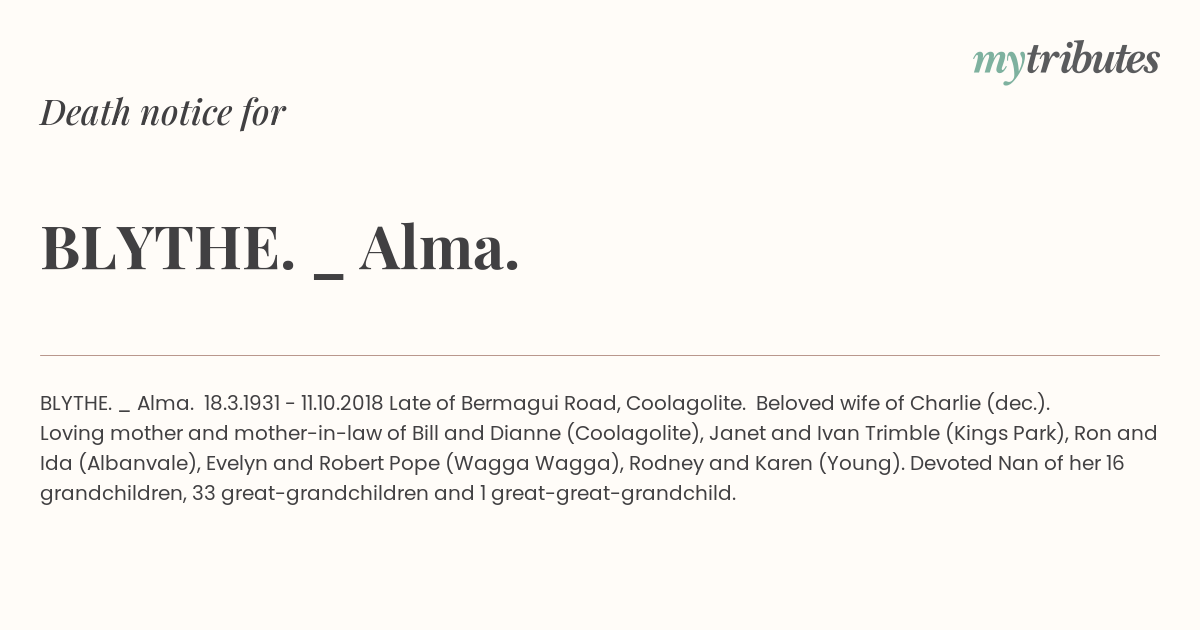Screen dimensions: 1200x630
Task: Click the dark "tributes" part of logo
Action: [1092, 59]
